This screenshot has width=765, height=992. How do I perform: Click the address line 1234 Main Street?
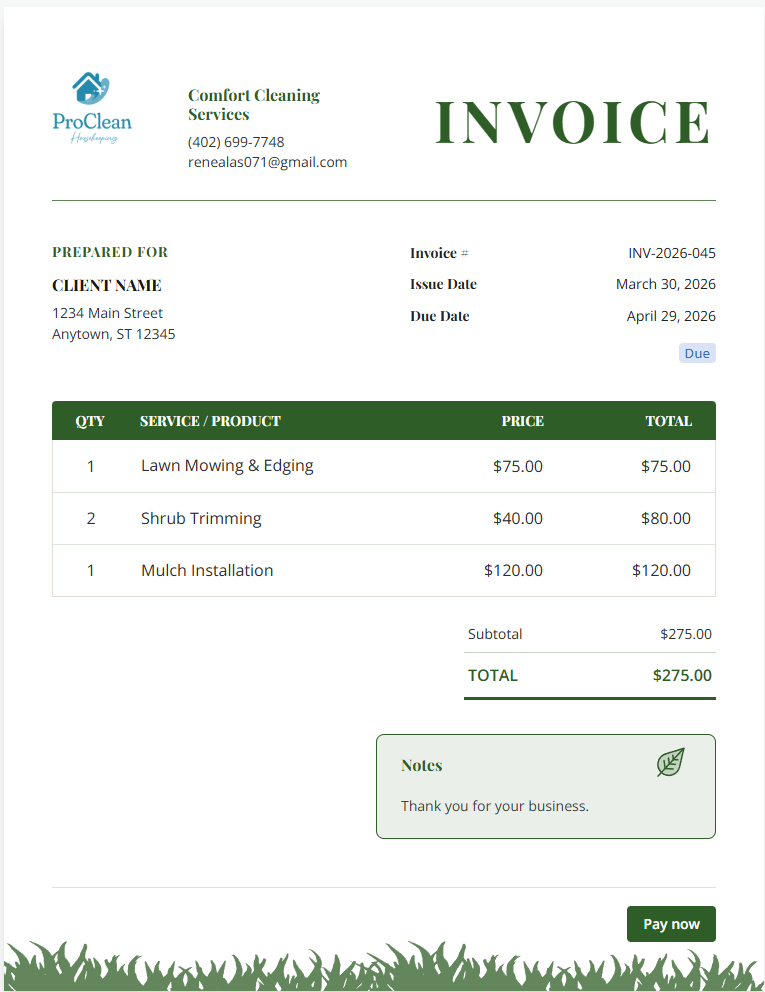coord(108,313)
